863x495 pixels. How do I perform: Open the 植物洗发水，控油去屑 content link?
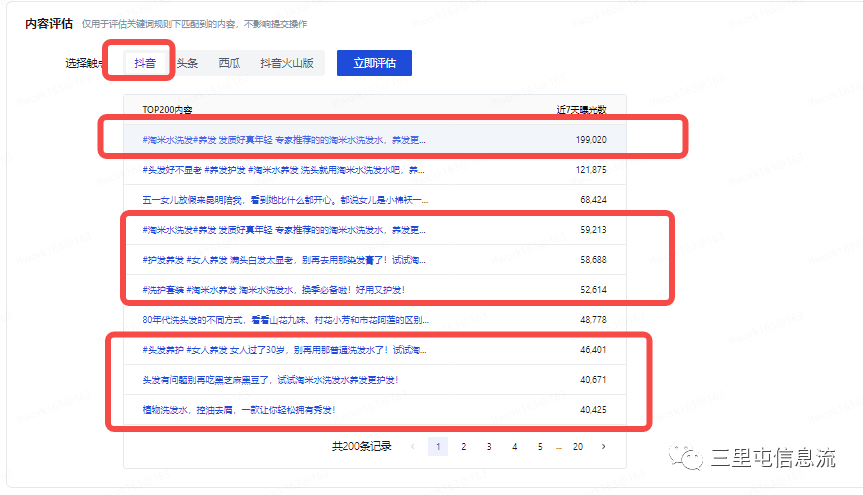coord(238,409)
